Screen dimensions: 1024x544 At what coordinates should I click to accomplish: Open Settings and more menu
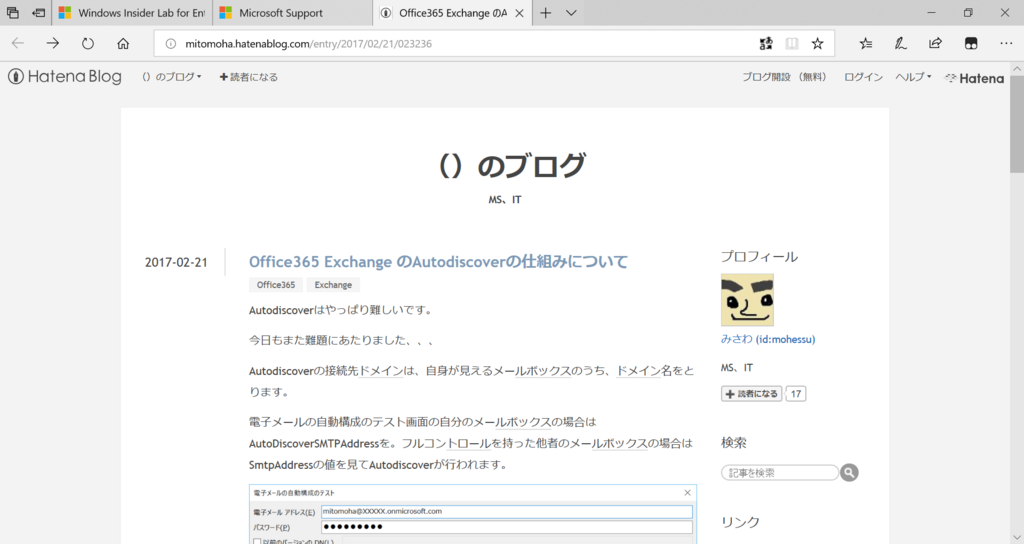coord(1006,44)
